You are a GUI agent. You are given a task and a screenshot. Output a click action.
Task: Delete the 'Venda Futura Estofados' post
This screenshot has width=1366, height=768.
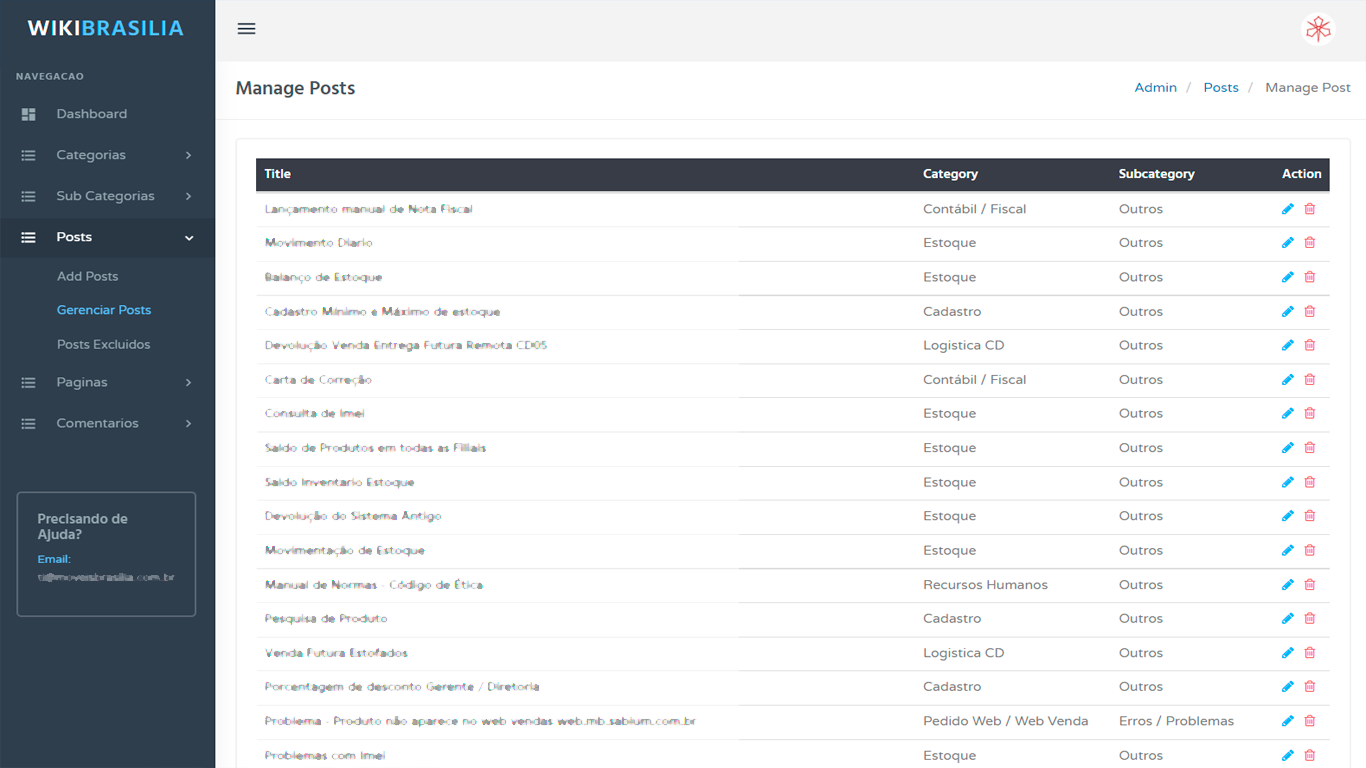(x=1310, y=653)
